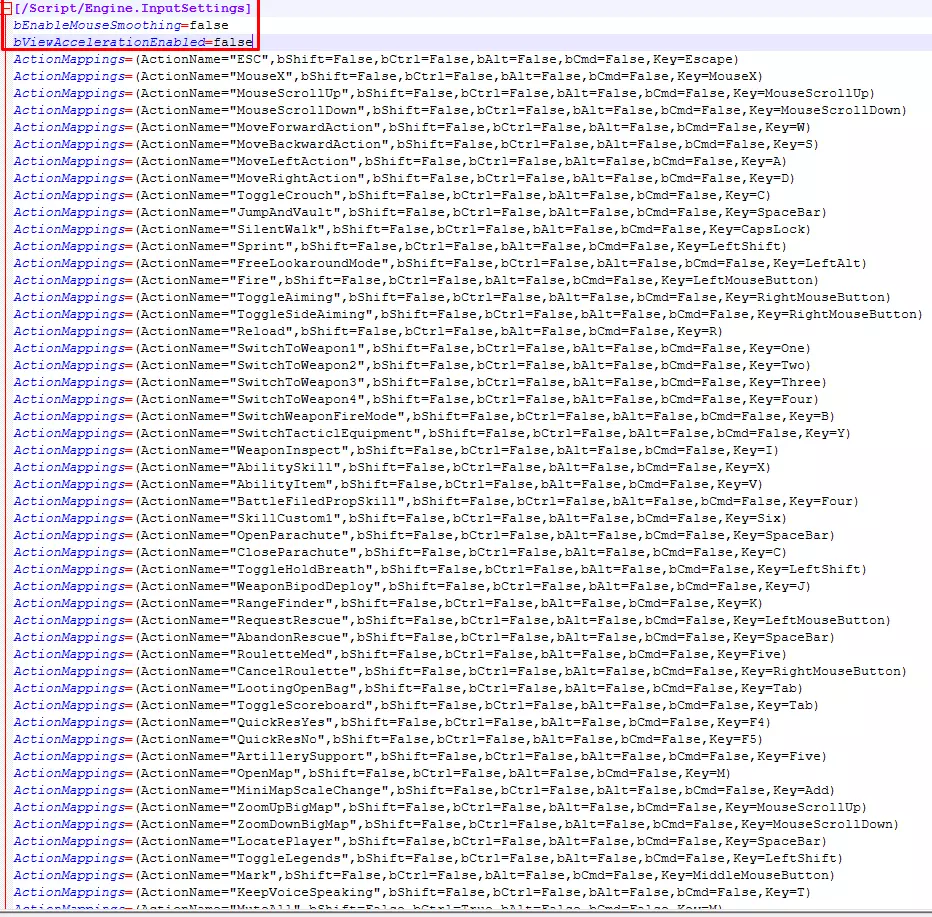
Task: Click the "AbilitySkill" mapping line
Action: (392, 467)
